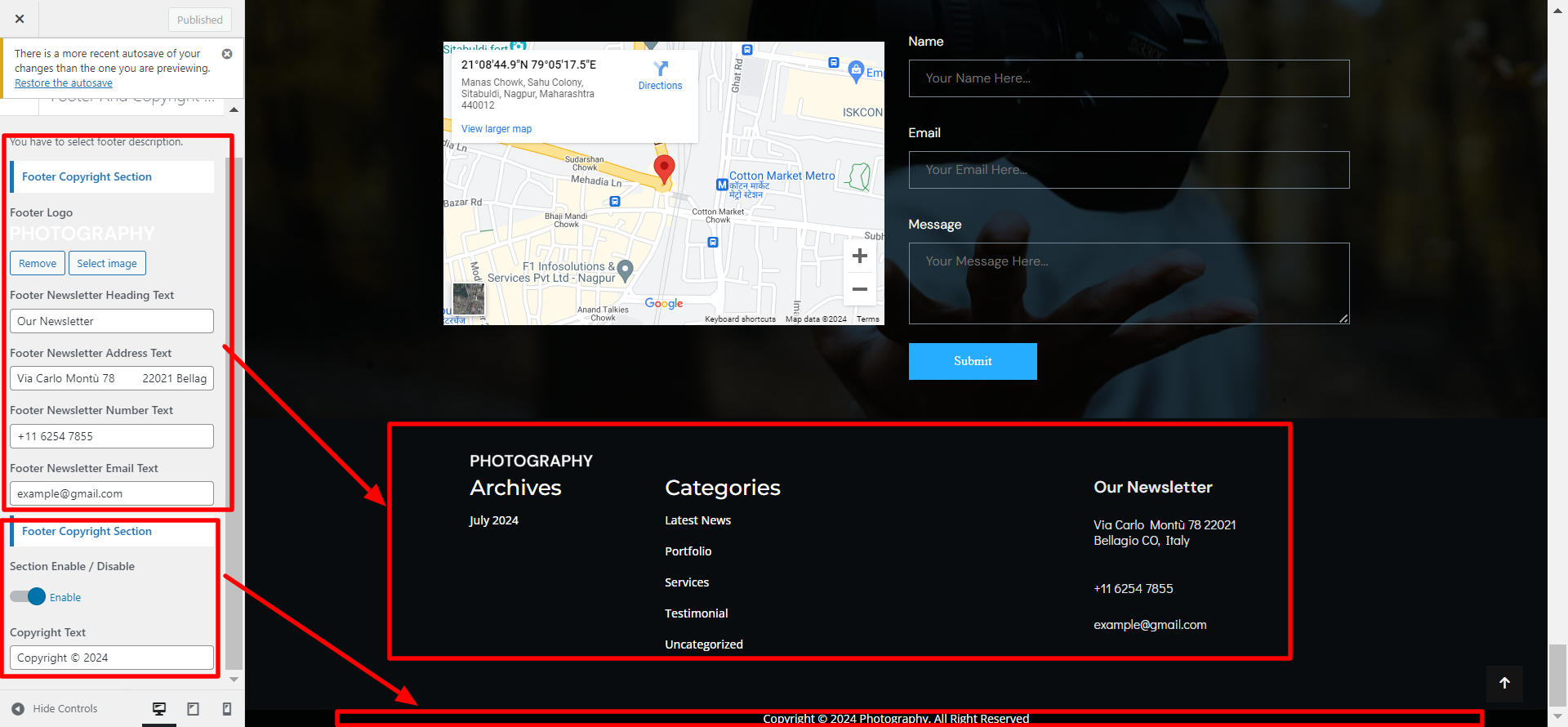The image size is (1568, 727).
Task: Remove the footer logo
Action: click(38, 263)
